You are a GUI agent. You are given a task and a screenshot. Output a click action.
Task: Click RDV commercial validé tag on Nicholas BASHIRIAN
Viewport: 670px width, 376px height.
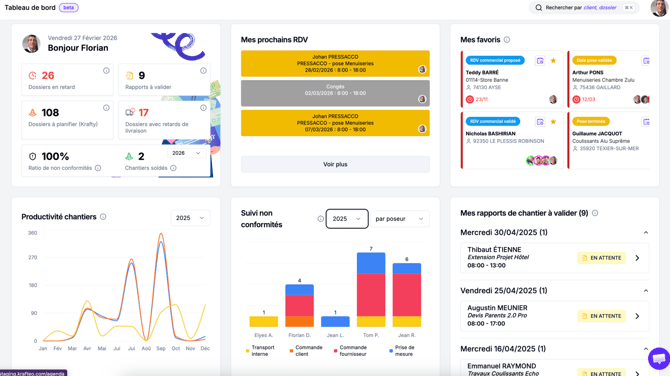[493, 122]
